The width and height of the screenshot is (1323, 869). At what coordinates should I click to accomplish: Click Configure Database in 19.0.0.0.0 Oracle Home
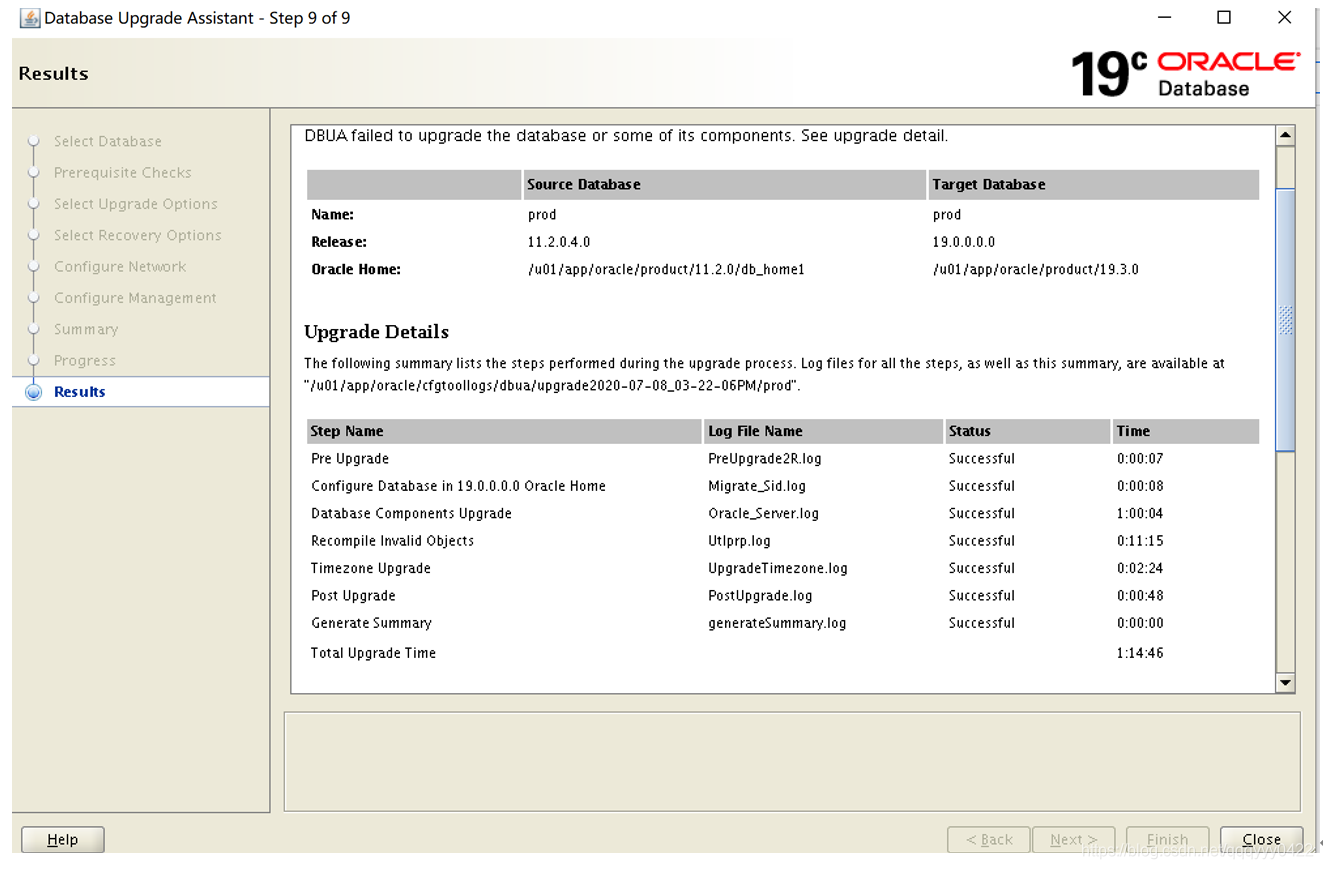tap(458, 486)
